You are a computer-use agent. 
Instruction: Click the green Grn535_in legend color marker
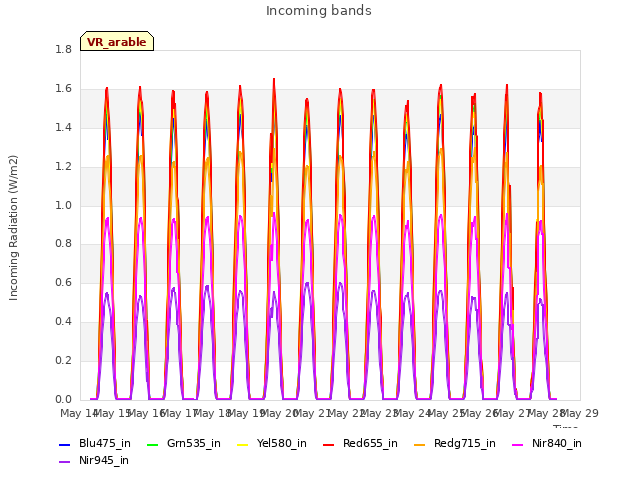click(152, 444)
